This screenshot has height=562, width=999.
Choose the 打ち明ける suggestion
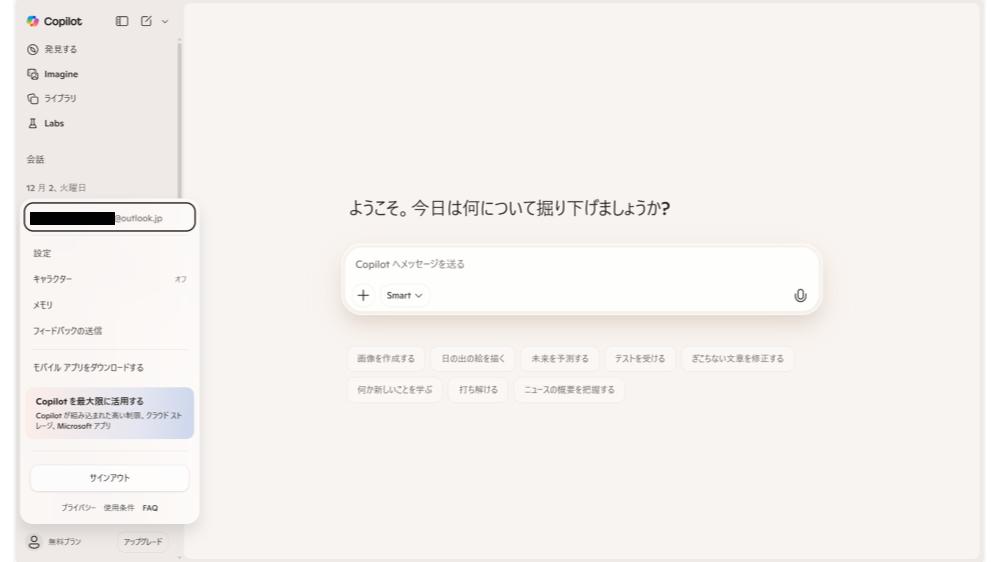478,389
